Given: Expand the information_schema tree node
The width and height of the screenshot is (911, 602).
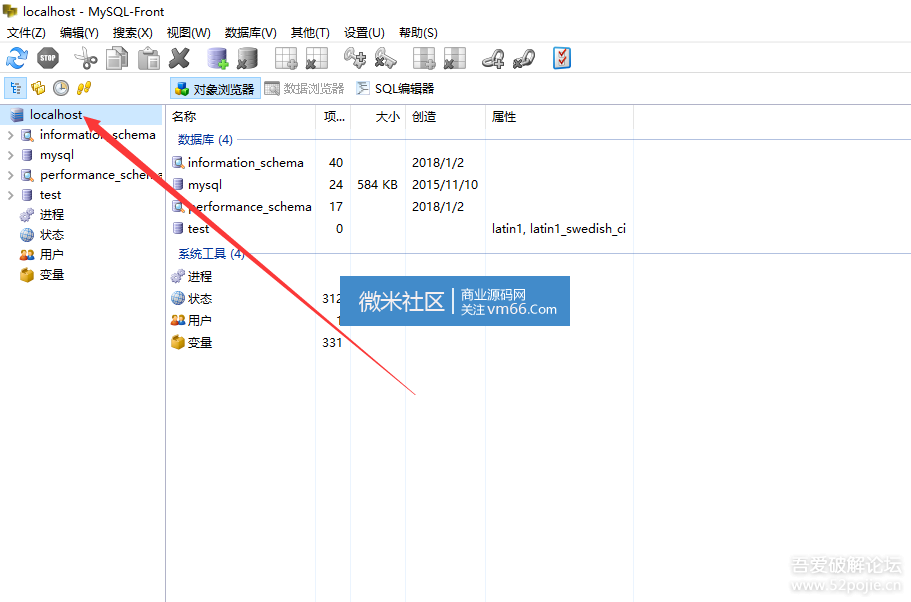Looking at the screenshot, I should point(10,135).
